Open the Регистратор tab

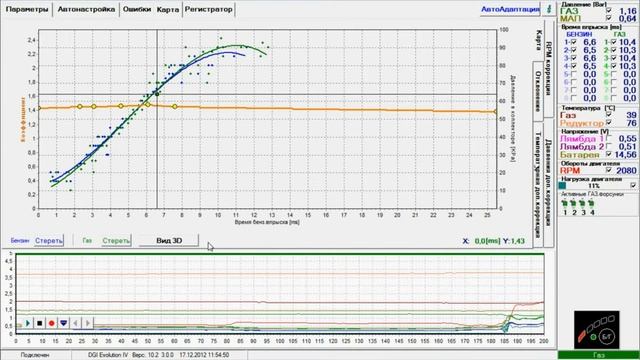pyautogui.click(x=208, y=9)
